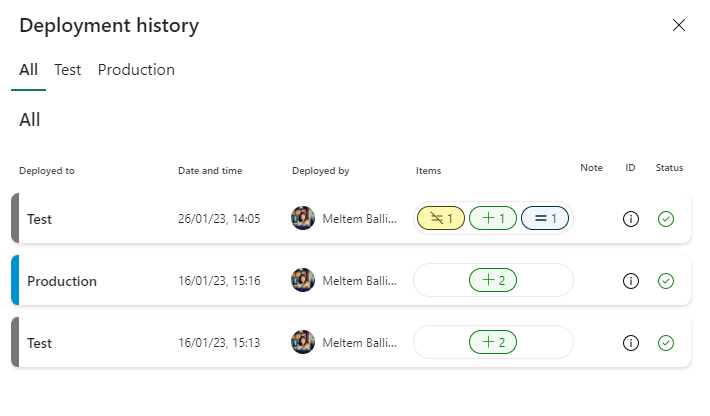
Task: Click ID info icon for 16/01/23 15:13 Test
Action: (630, 343)
